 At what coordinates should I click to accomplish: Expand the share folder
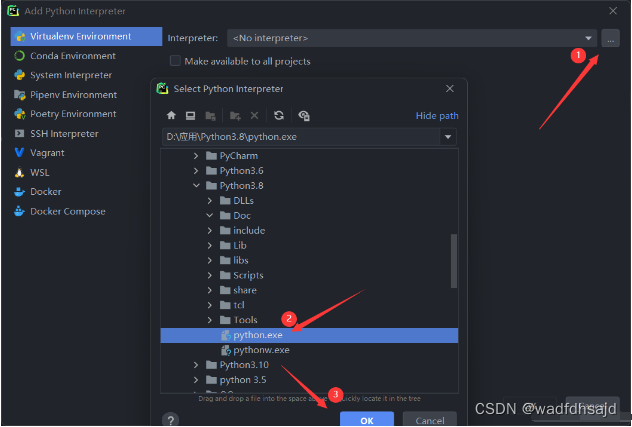210,290
